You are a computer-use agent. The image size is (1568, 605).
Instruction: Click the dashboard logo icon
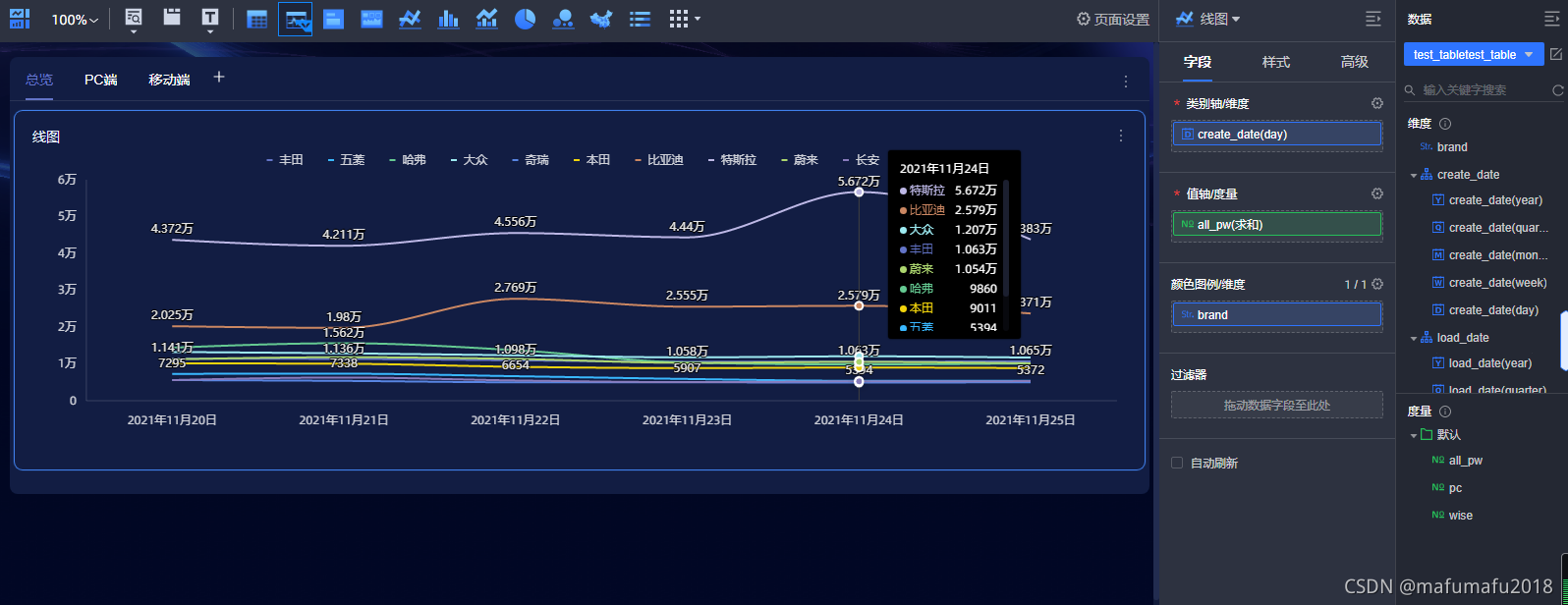click(x=20, y=19)
